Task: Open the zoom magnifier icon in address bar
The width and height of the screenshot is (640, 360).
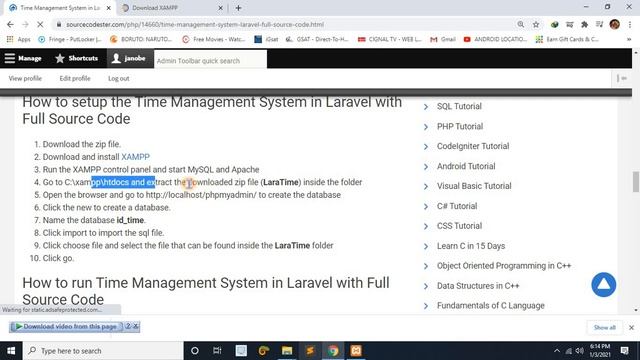Action: point(521,24)
